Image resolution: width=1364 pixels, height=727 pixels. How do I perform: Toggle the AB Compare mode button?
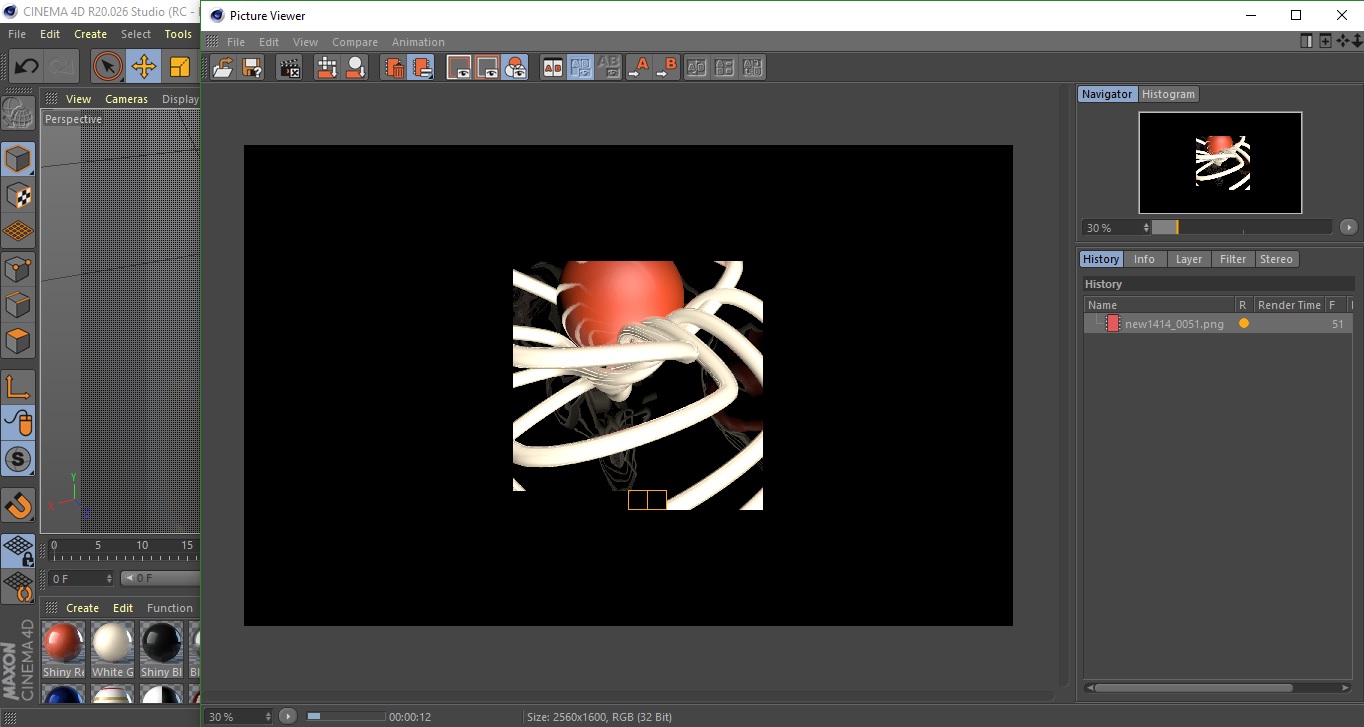coord(552,68)
